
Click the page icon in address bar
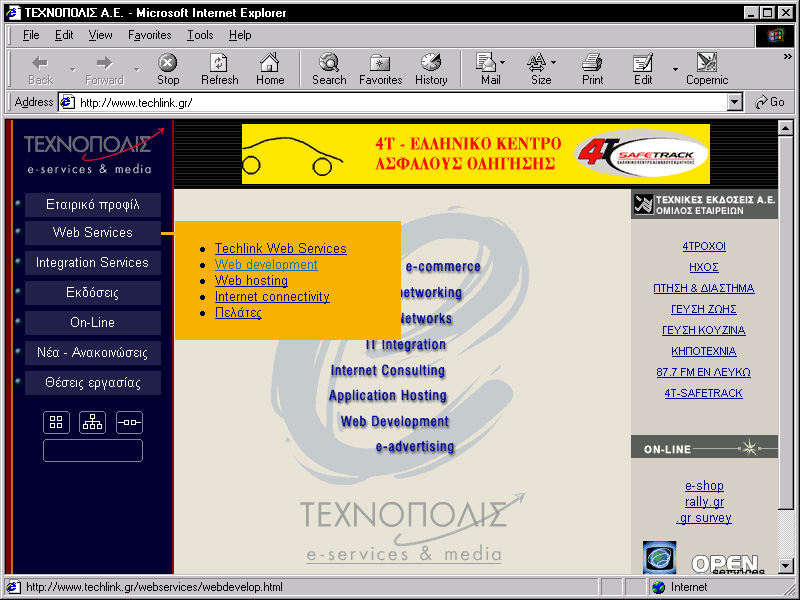pos(67,103)
